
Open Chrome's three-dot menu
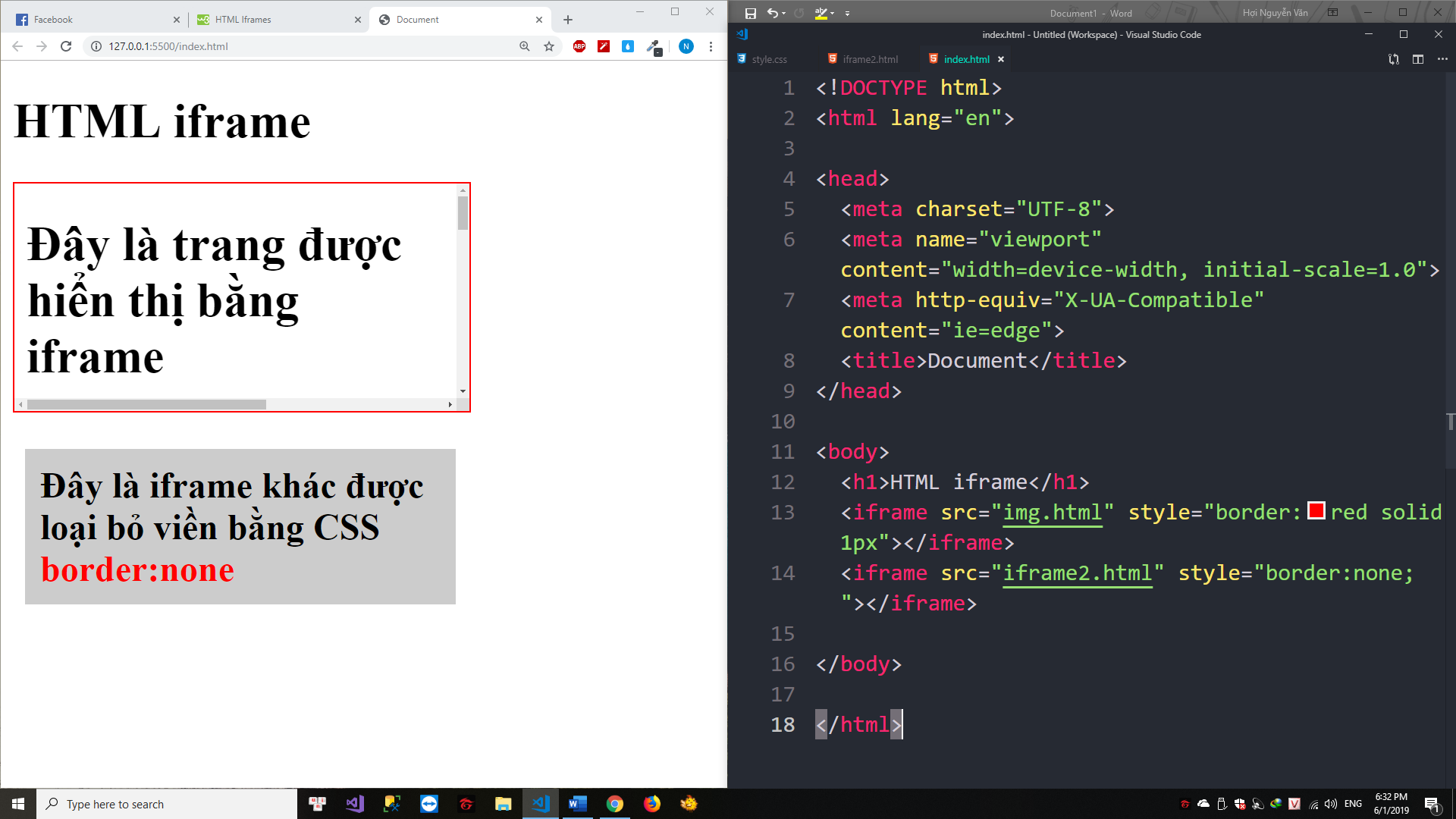[x=711, y=46]
